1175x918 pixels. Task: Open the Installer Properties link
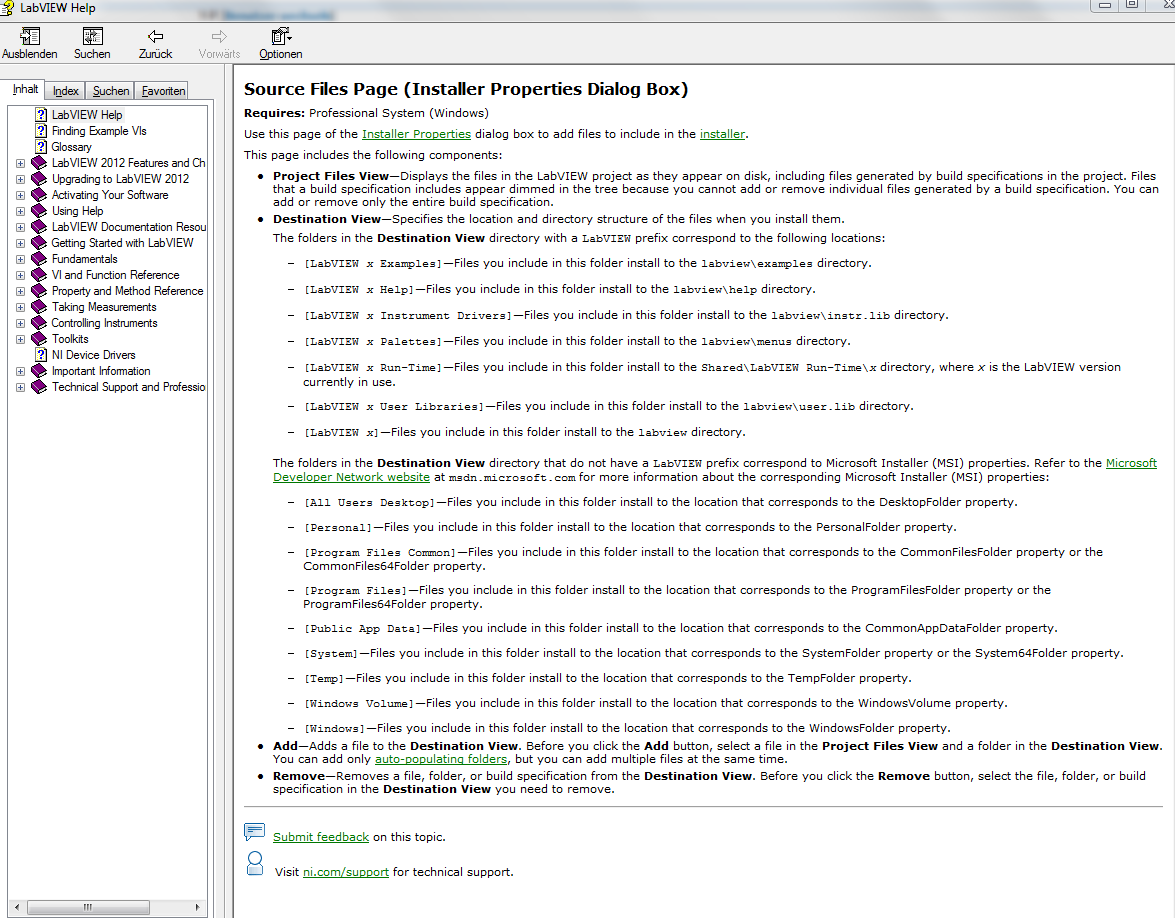pyautogui.click(x=416, y=134)
